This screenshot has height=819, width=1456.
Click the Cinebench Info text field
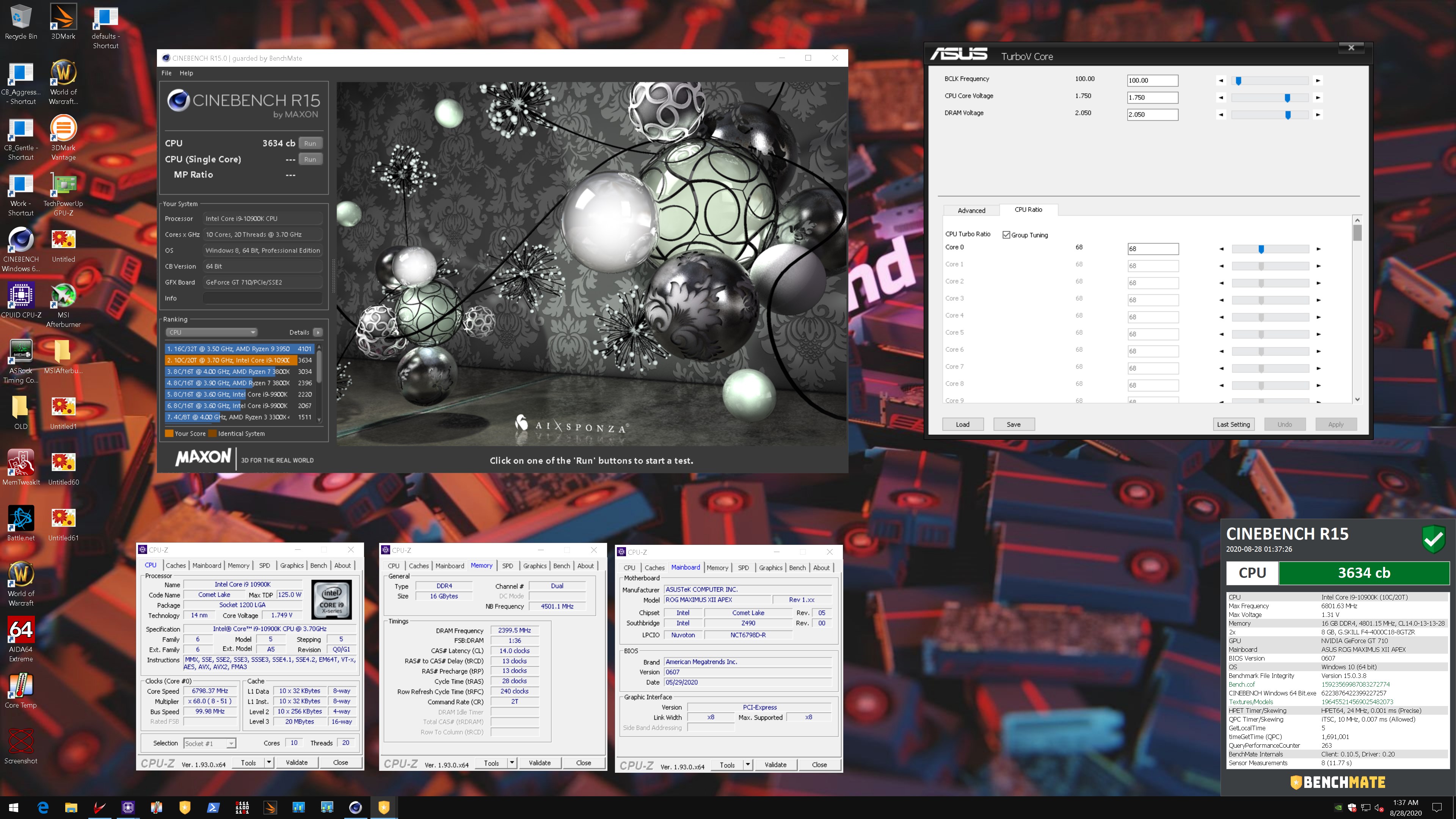coord(262,298)
